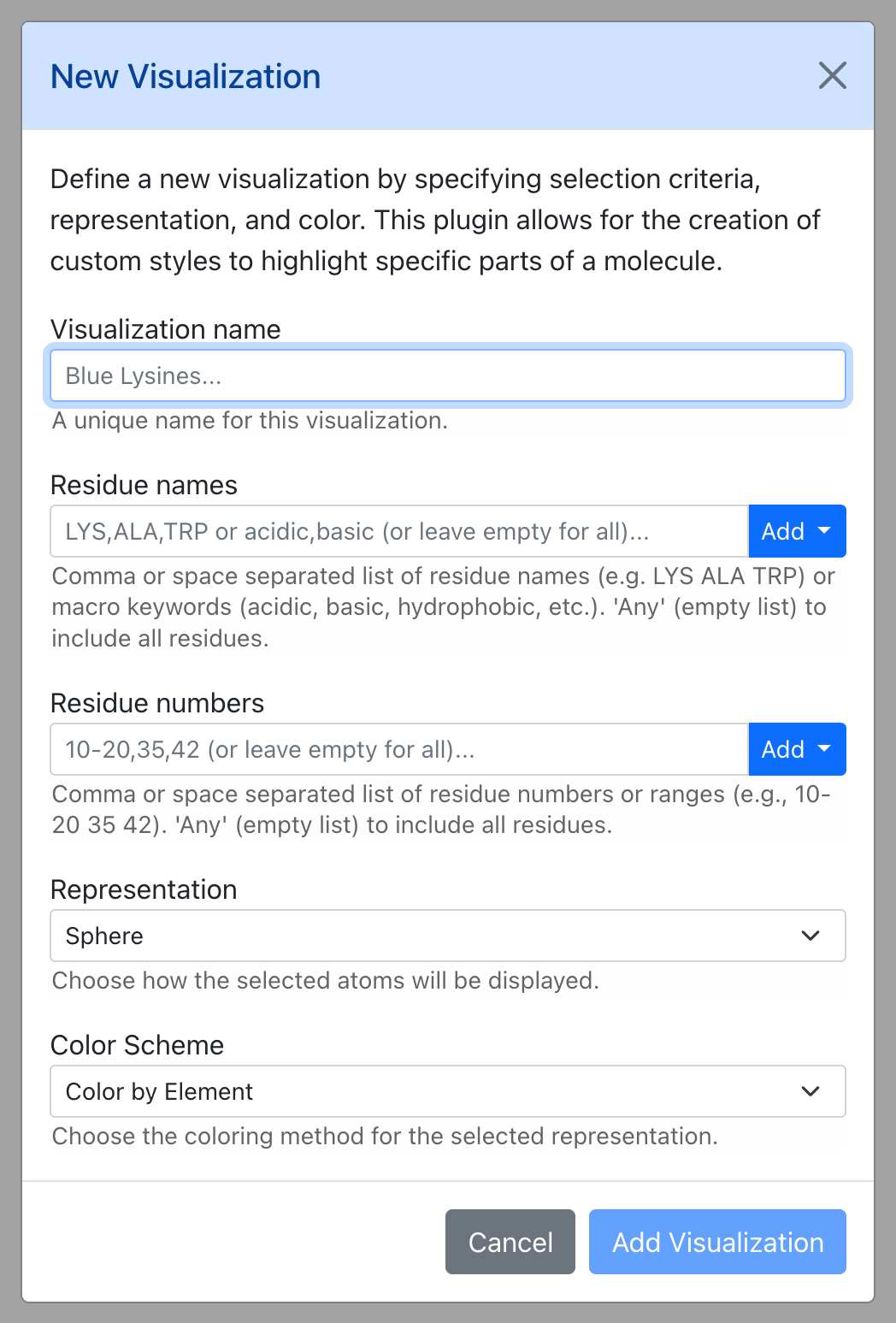896x1323 pixels.
Task: Click the chevron icon in Representation select
Action: [x=811, y=936]
